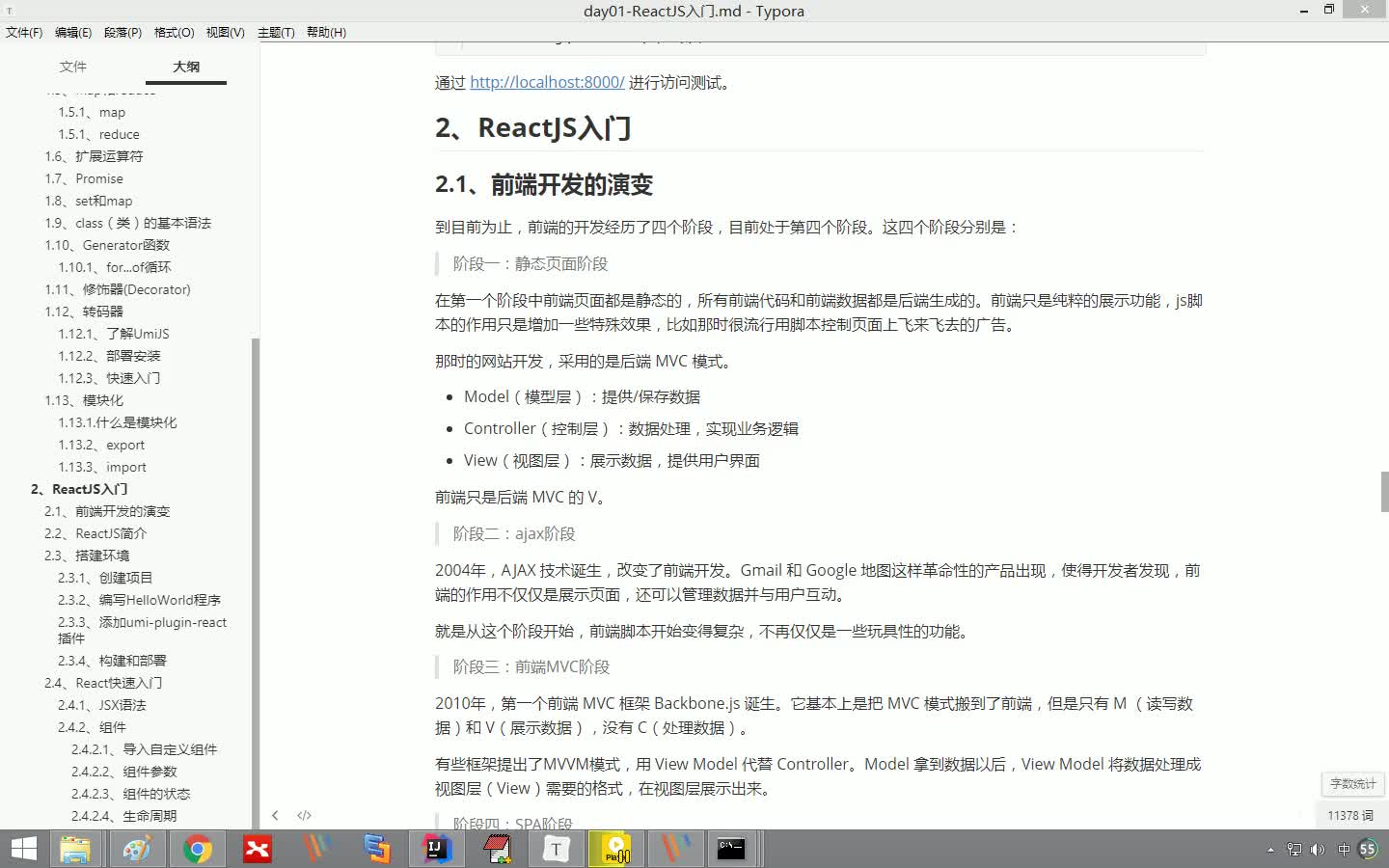Open XMind red X taskbar icon
1389x868 pixels.
click(x=258, y=849)
